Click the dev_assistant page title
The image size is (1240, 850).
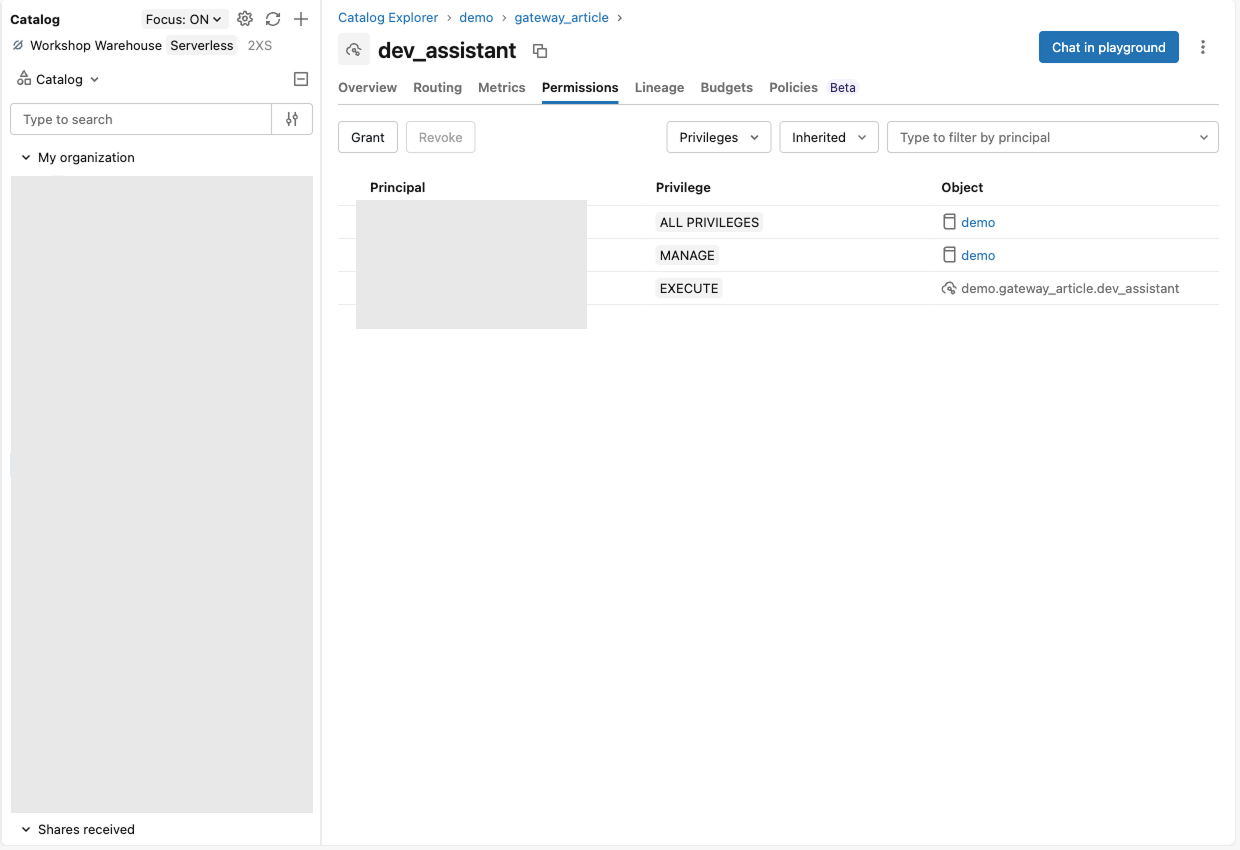pyautogui.click(x=447, y=50)
